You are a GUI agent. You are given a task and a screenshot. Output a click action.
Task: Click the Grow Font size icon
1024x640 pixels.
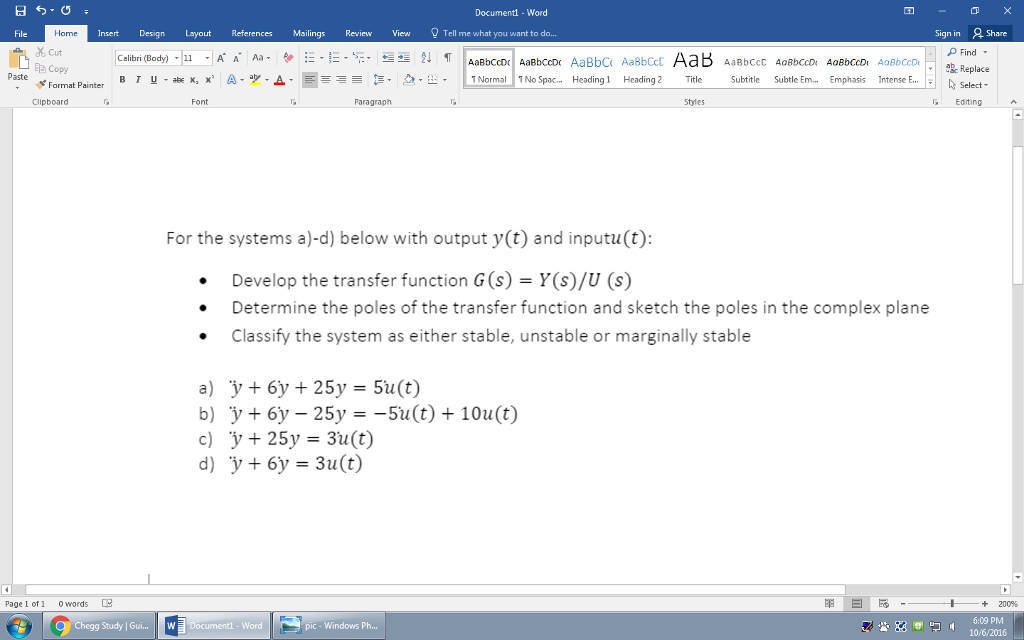click(220, 58)
